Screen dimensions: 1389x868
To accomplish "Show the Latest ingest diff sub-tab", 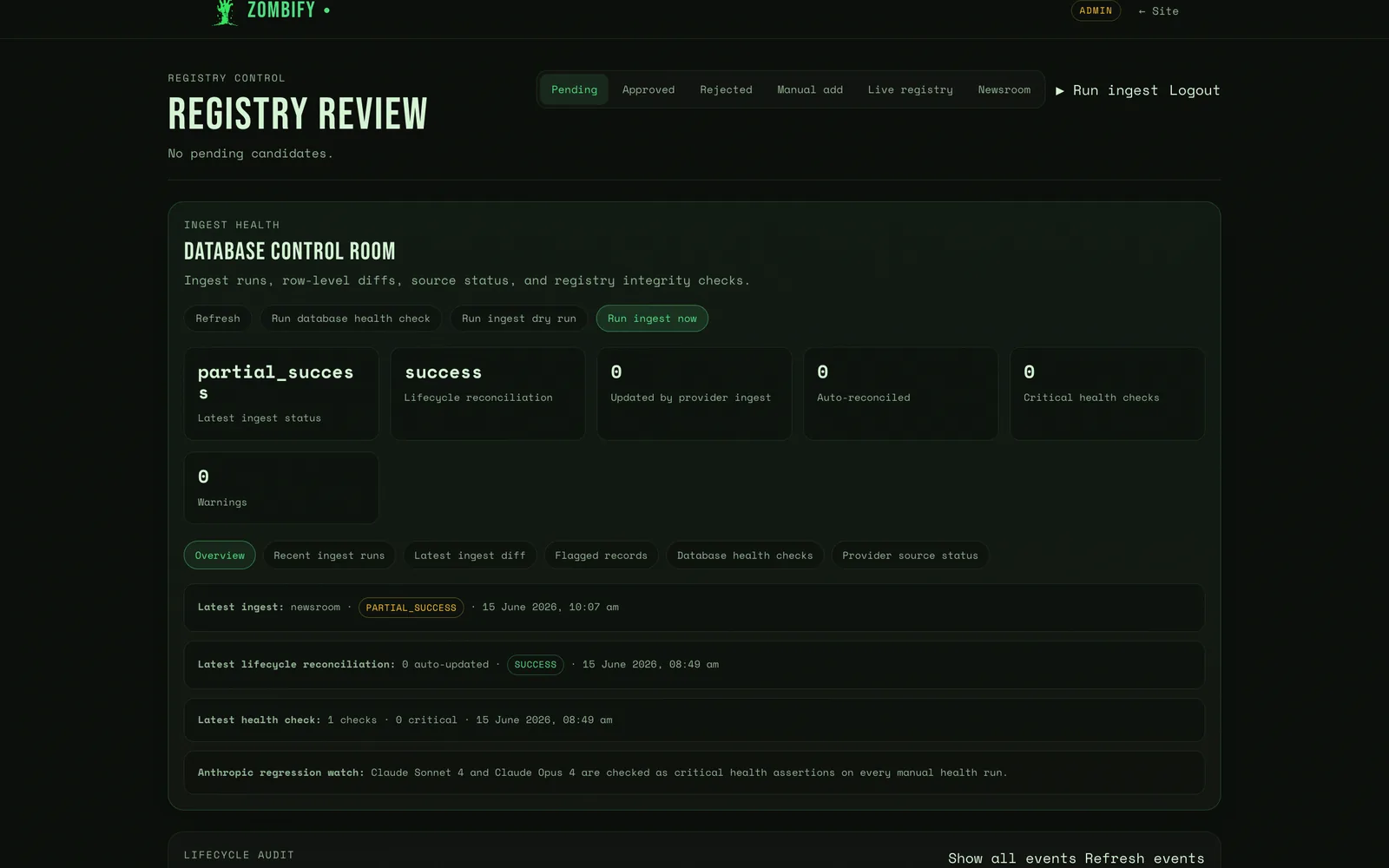I will point(470,556).
